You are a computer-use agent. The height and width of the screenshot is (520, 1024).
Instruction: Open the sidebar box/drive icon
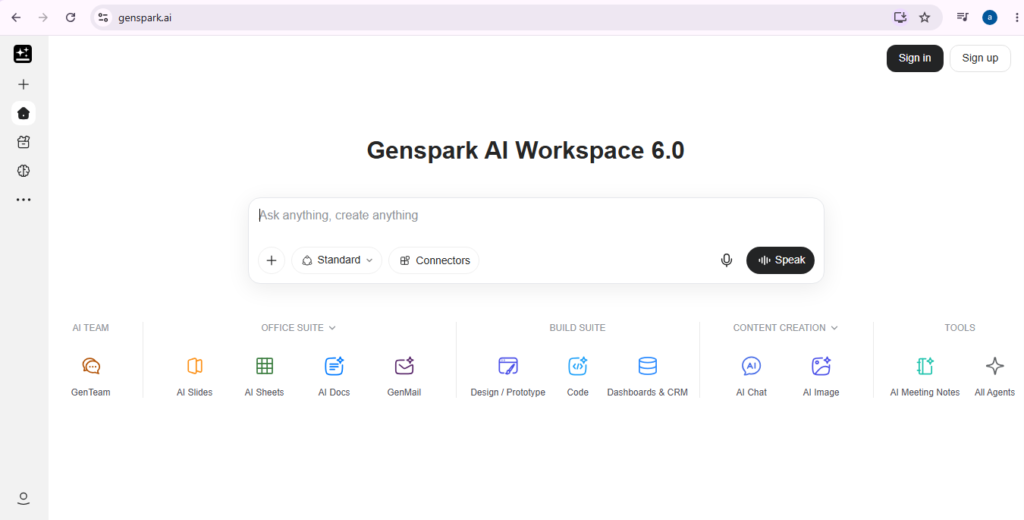[x=24, y=142]
